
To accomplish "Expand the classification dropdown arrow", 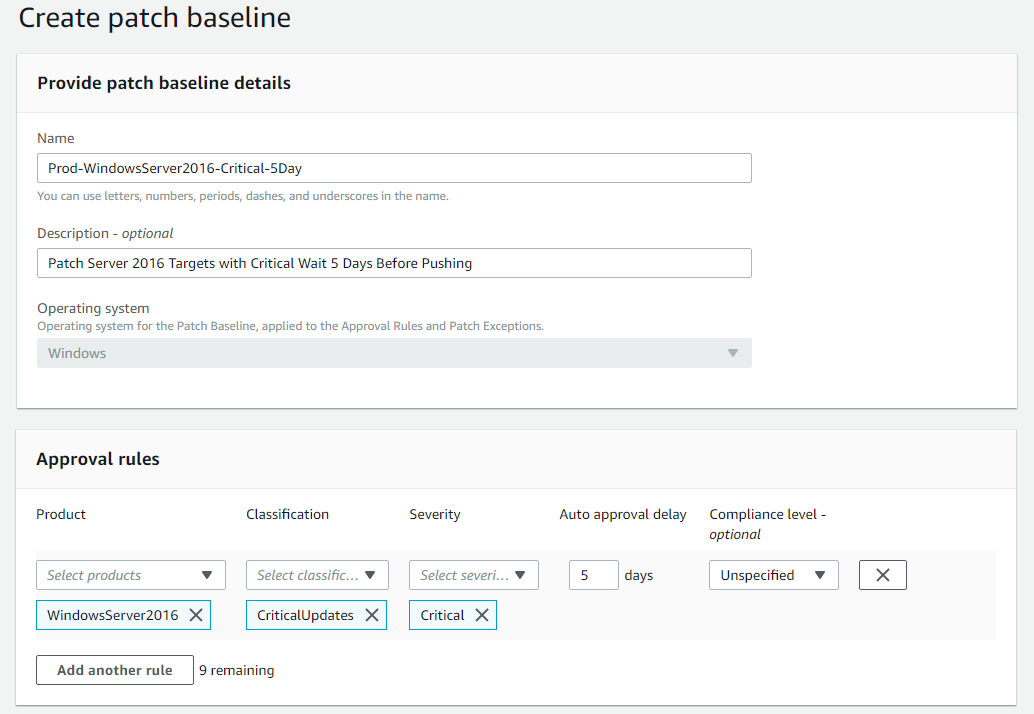I will pyautogui.click(x=369, y=575).
